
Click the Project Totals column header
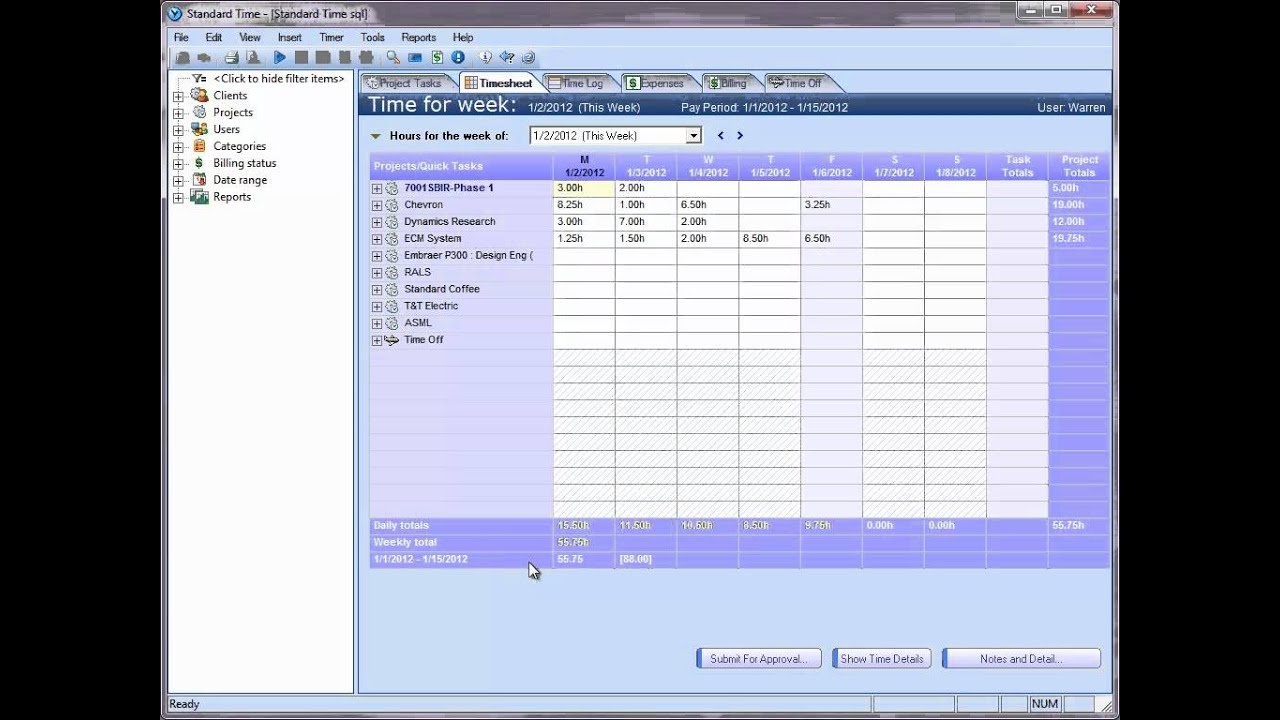coord(1079,166)
